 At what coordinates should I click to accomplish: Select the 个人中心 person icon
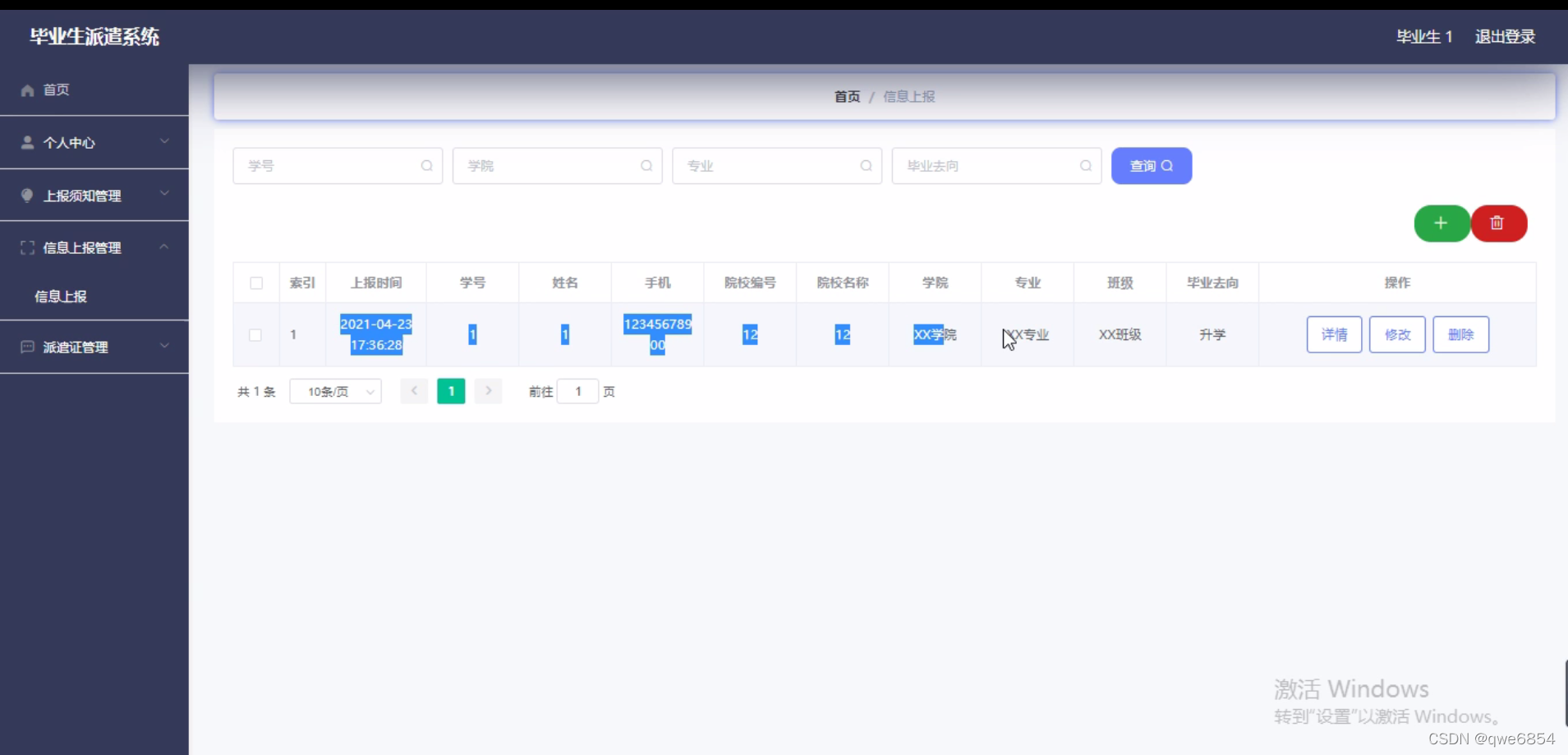click(x=27, y=142)
